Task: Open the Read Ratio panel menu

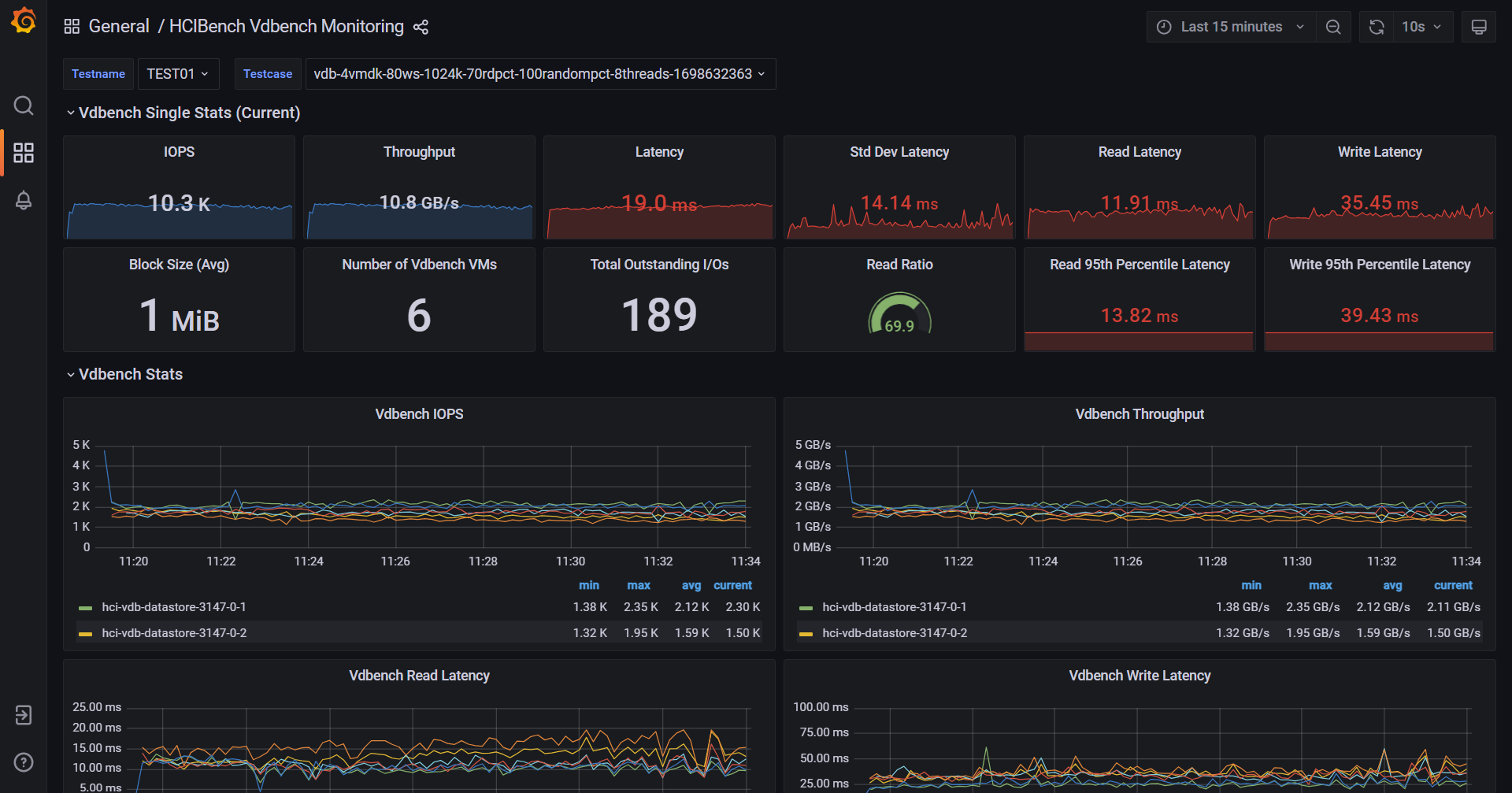Action: 899,265
